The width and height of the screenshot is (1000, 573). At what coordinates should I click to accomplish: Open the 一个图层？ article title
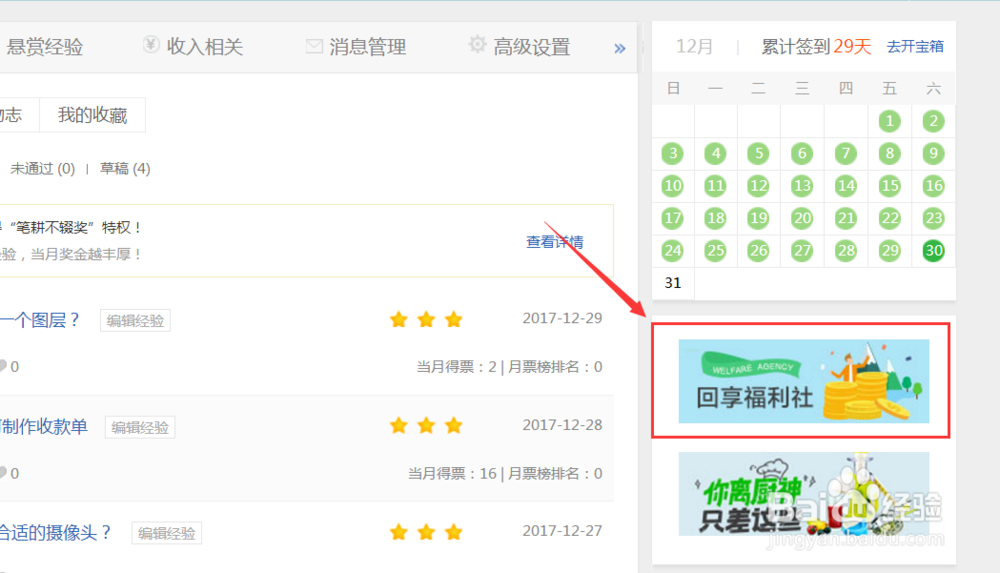(40, 320)
